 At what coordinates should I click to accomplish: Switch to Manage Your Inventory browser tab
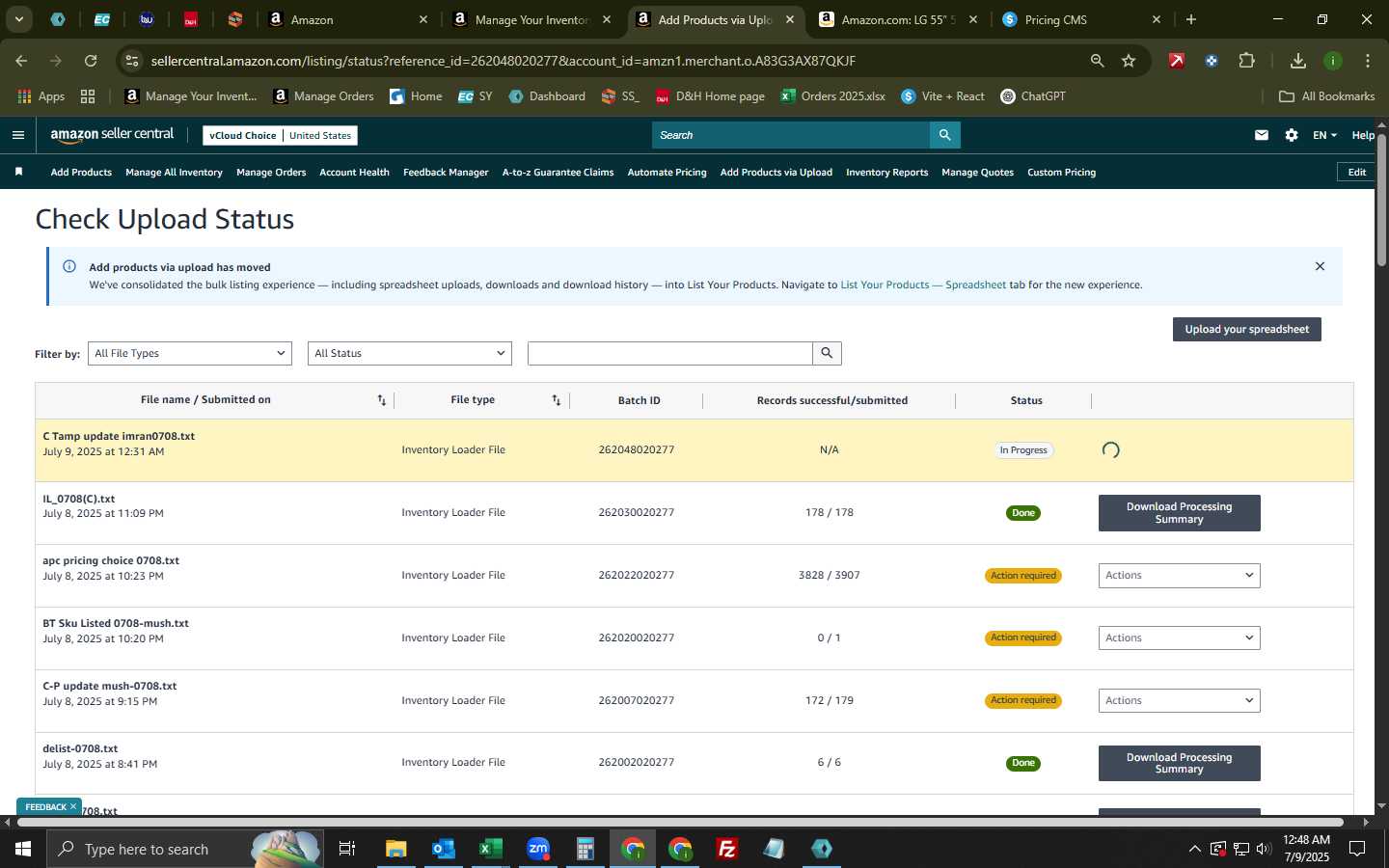[532, 19]
